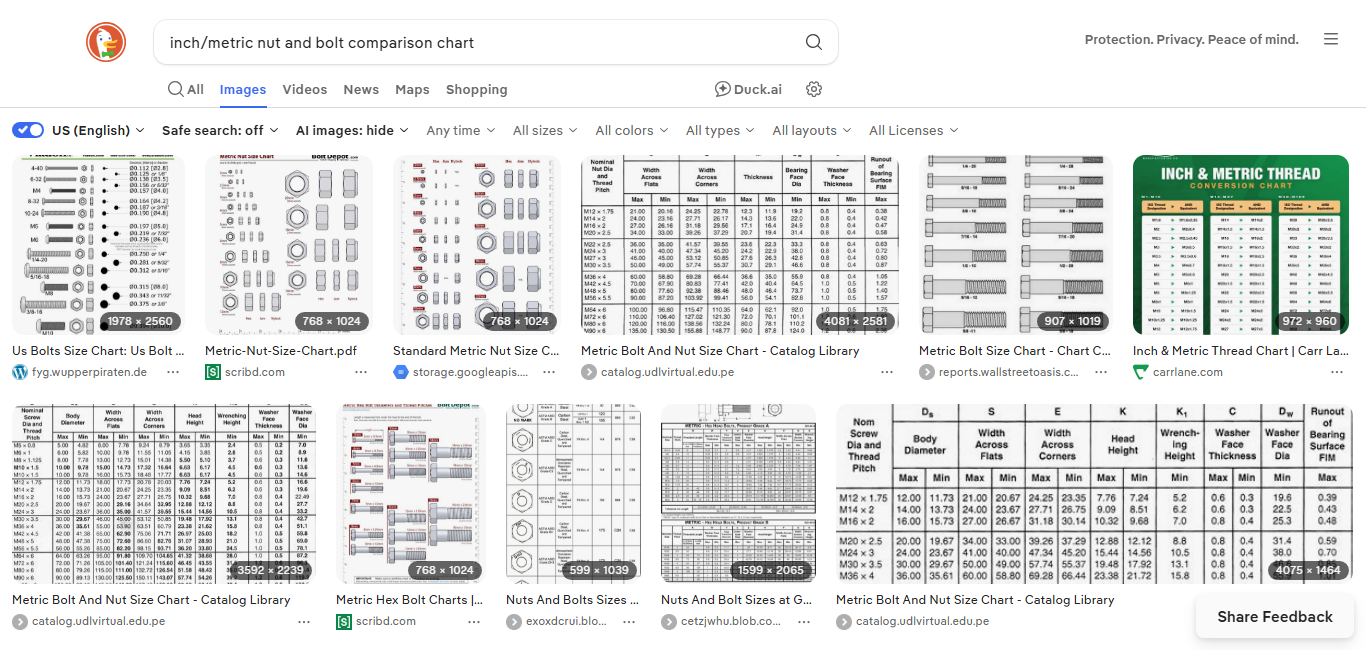Open Inch & Metric Thread Chart Carr Lane title

1240,351
